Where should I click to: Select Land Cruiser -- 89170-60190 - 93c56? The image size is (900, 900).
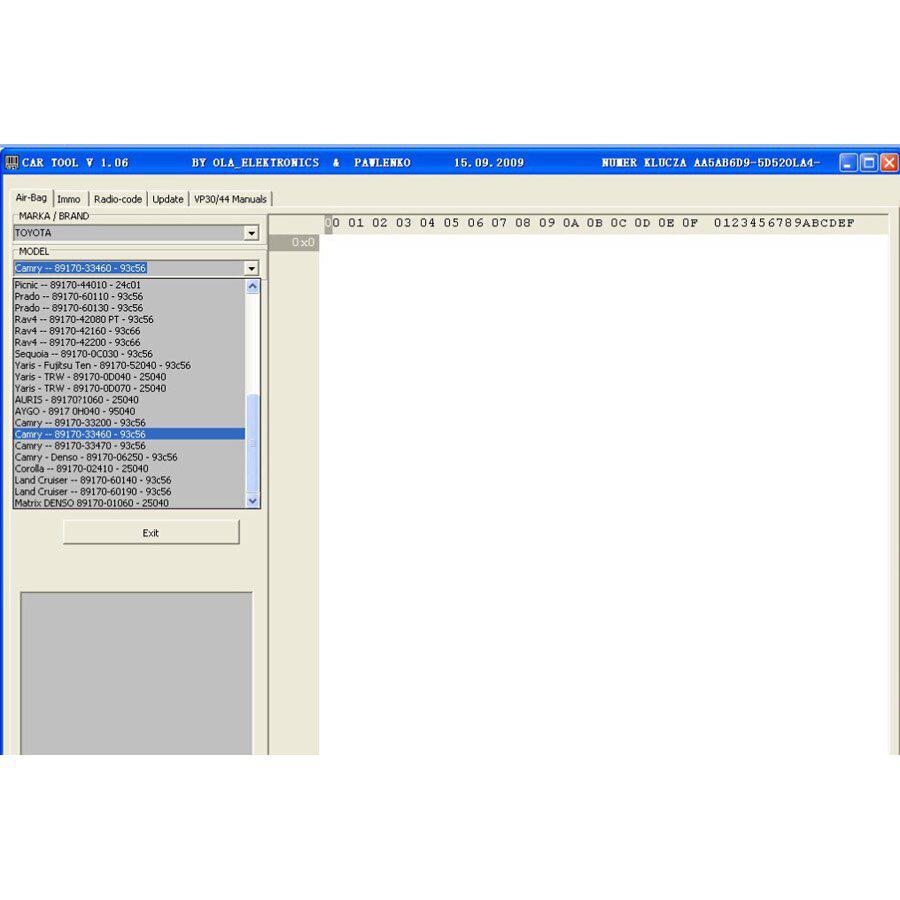[x=129, y=491]
